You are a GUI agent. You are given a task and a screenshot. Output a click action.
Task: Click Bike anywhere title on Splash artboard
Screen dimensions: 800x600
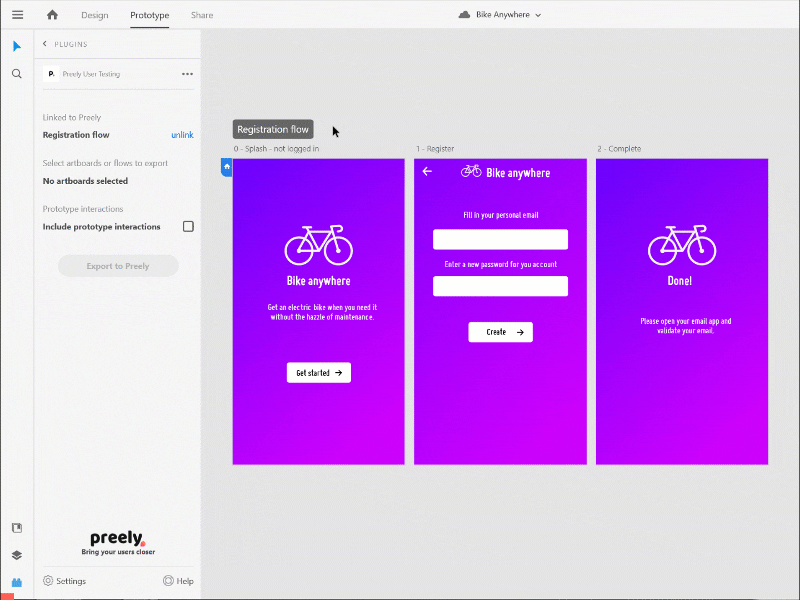click(x=318, y=281)
